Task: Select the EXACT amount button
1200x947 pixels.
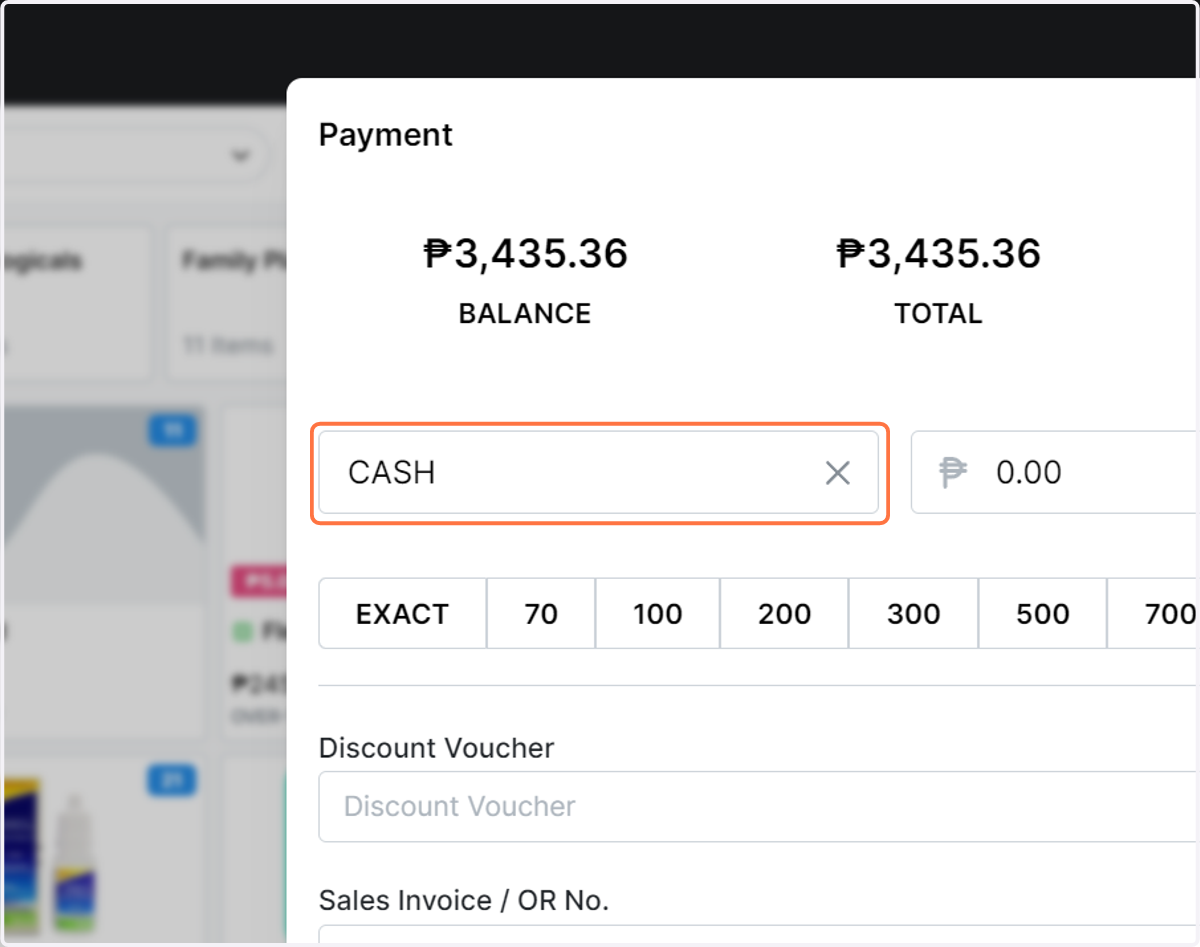Action: pyautogui.click(x=403, y=613)
